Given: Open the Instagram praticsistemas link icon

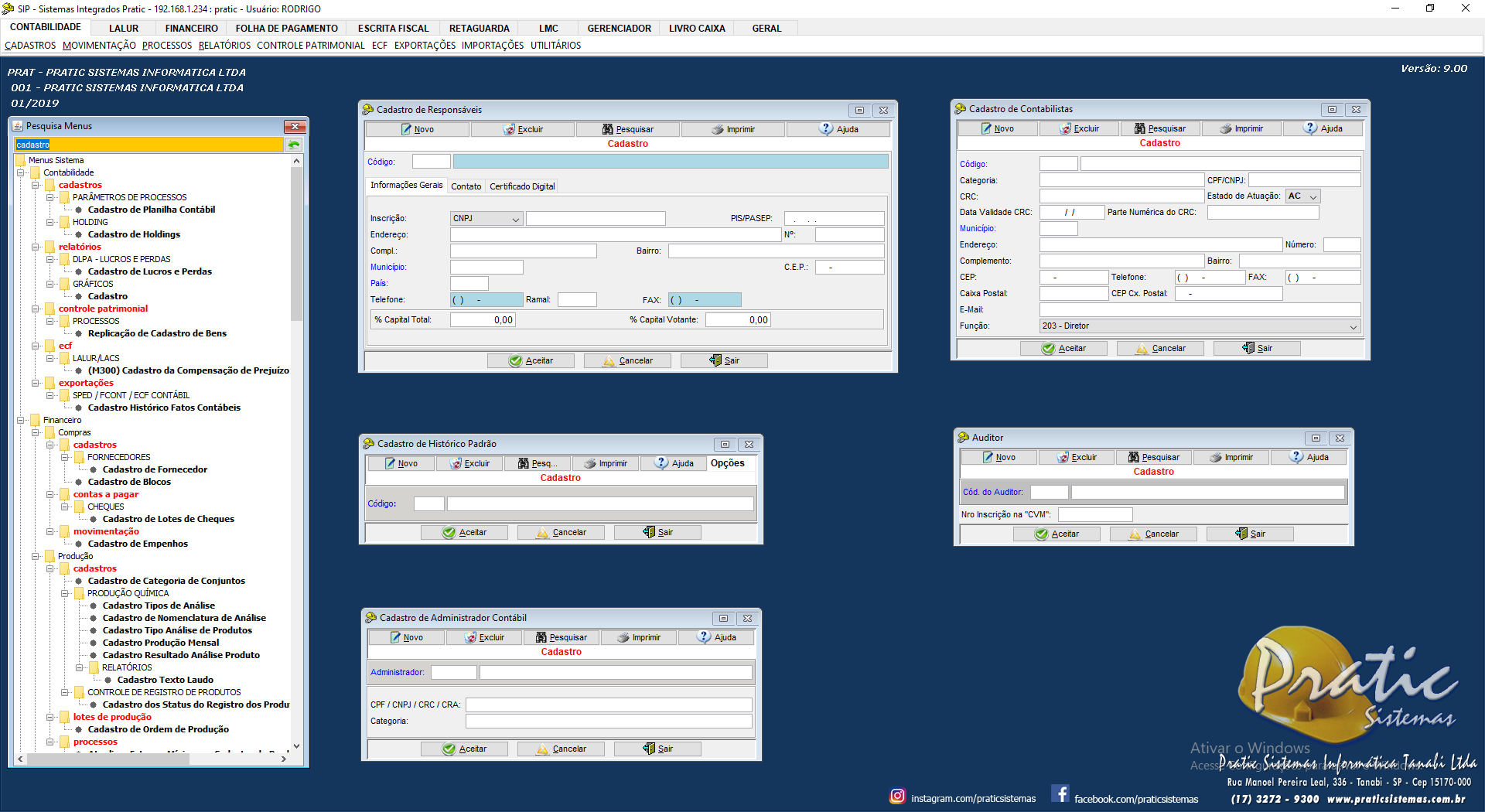Looking at the screenshot, I should pyautogui.click(x=897, y=796).
